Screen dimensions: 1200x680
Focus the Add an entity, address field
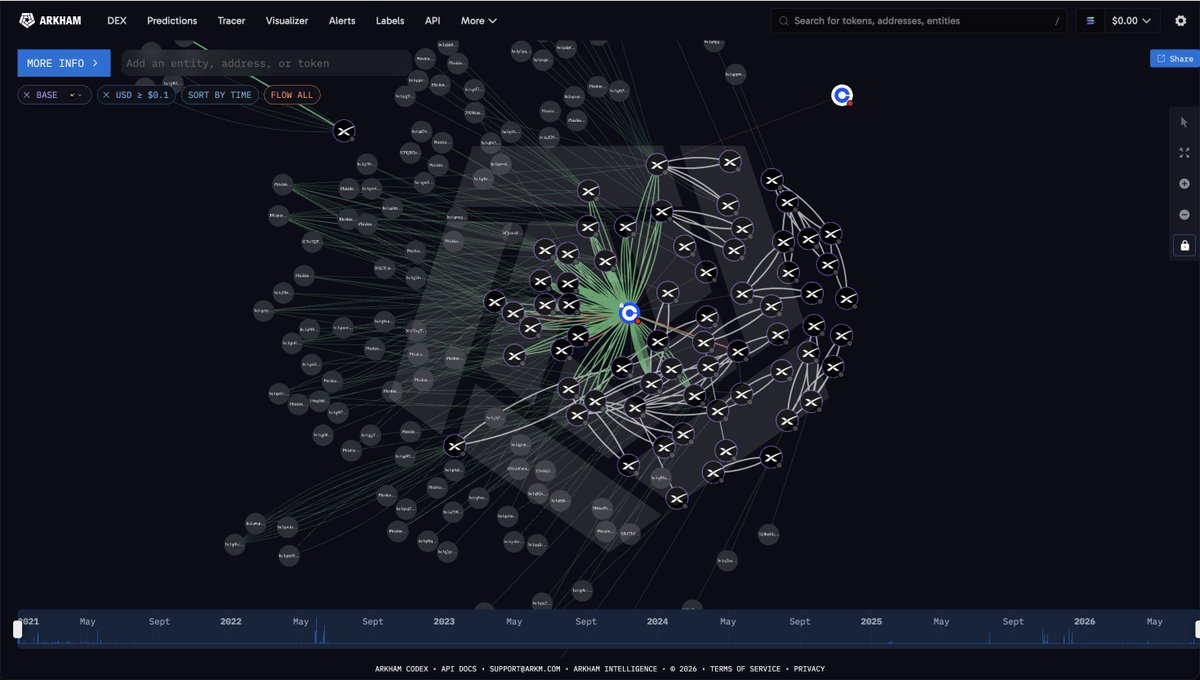pos(266,63)
